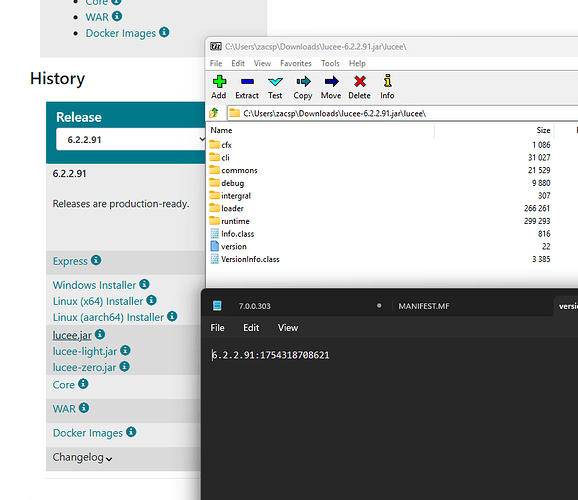The width and height of the screenshot is (578, 500).
Task: Click the lucee.jar download link
Action: [x=72, y=335]
